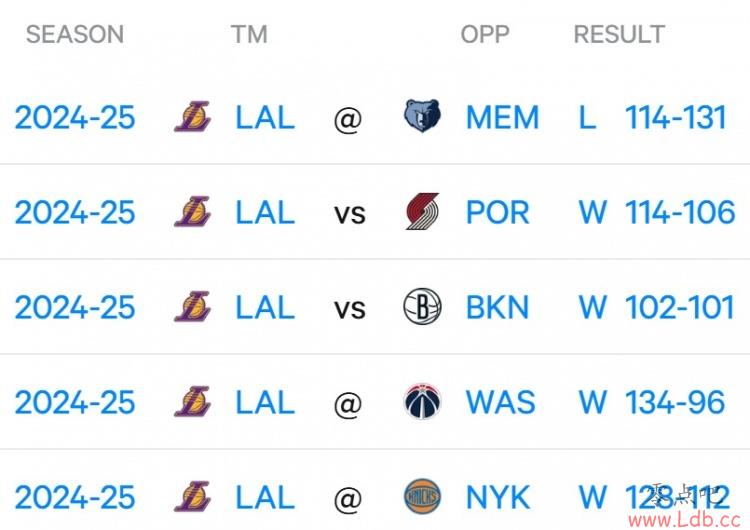Click the Portland Trail Blazers logo
Viewport: 750px width, 530px height.
(422, 211)
